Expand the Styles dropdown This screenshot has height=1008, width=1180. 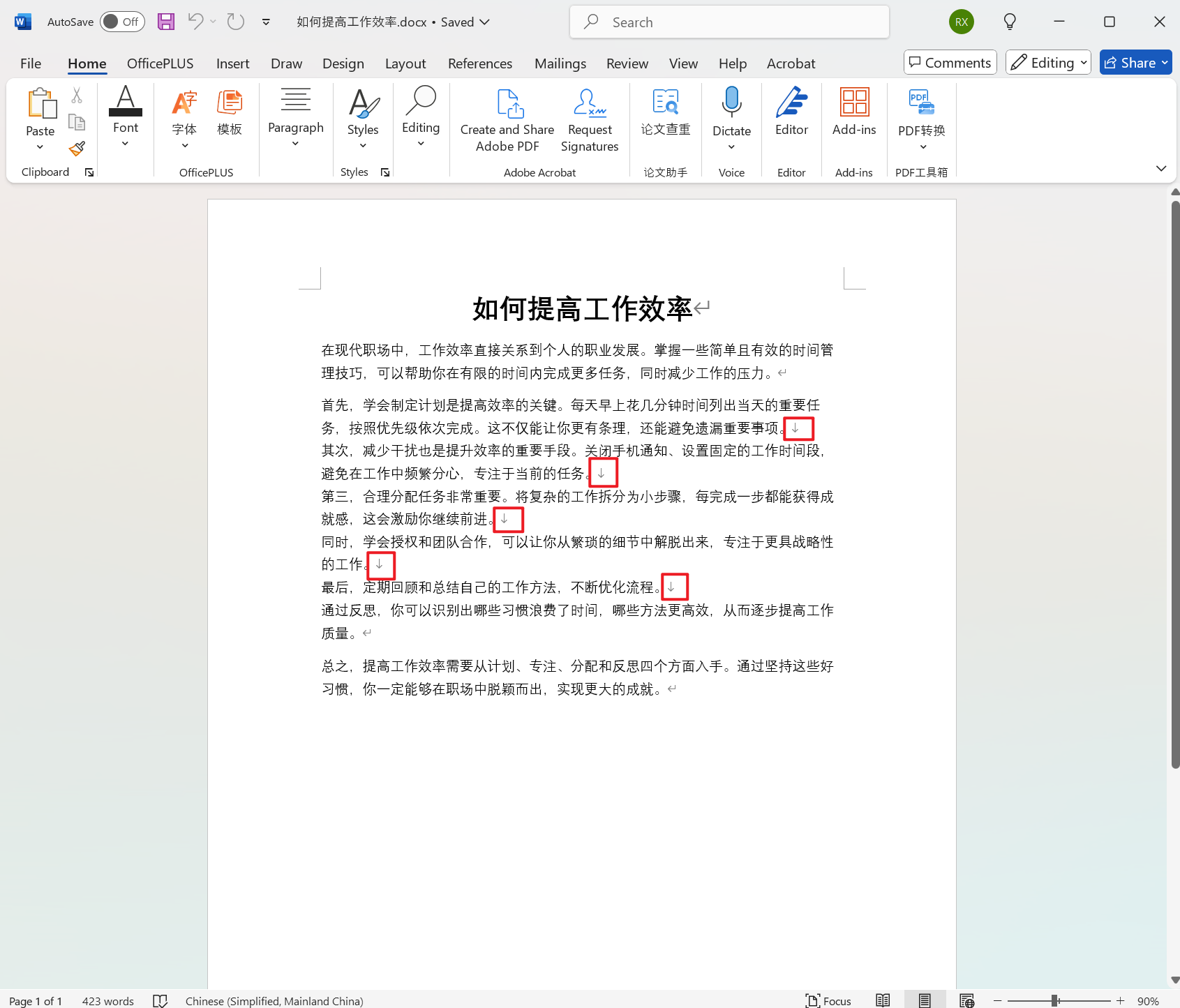(x=363, y=144)
